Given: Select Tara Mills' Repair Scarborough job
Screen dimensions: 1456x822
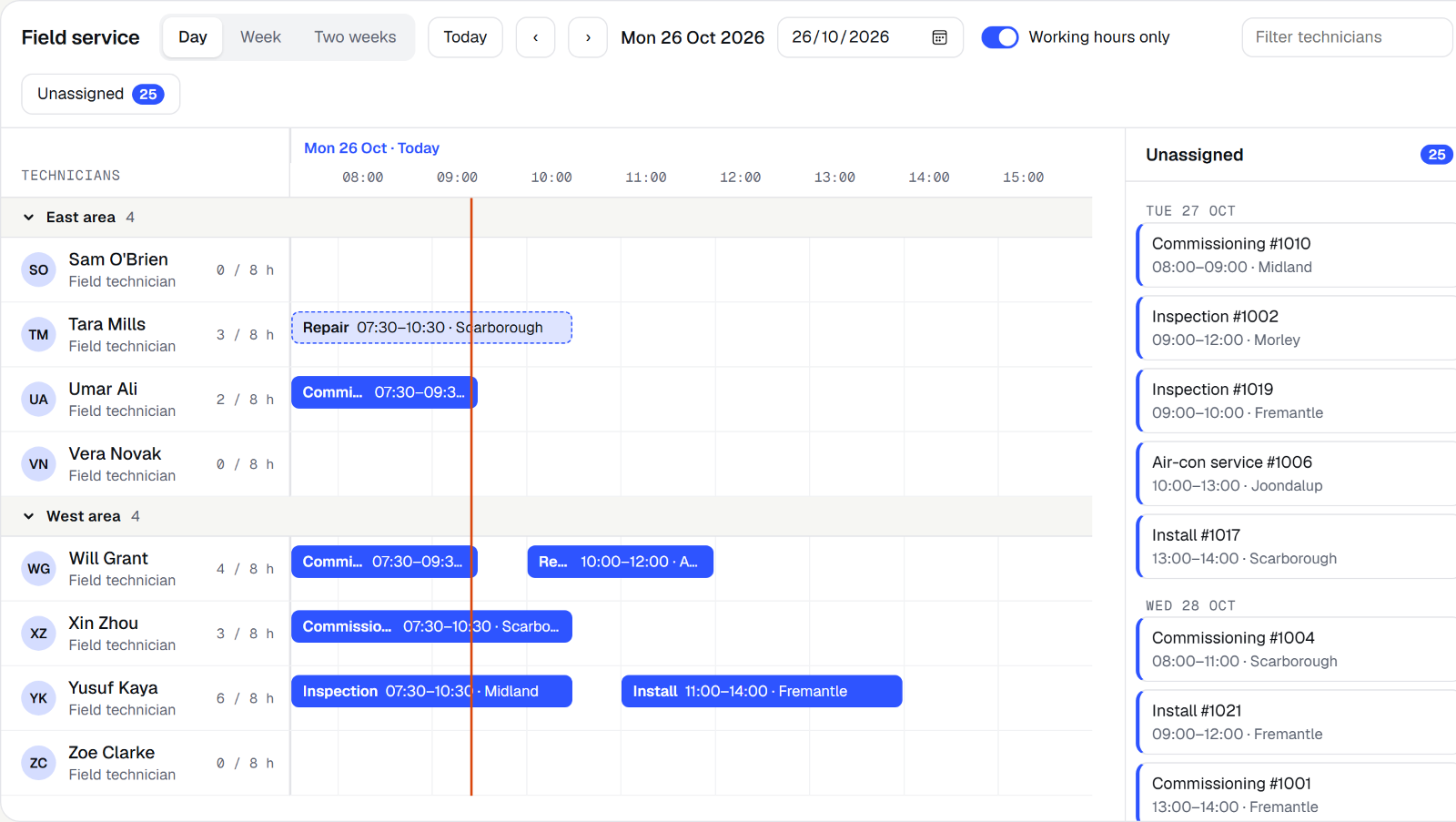Looking at the screenshot, I should coord(431,328).
